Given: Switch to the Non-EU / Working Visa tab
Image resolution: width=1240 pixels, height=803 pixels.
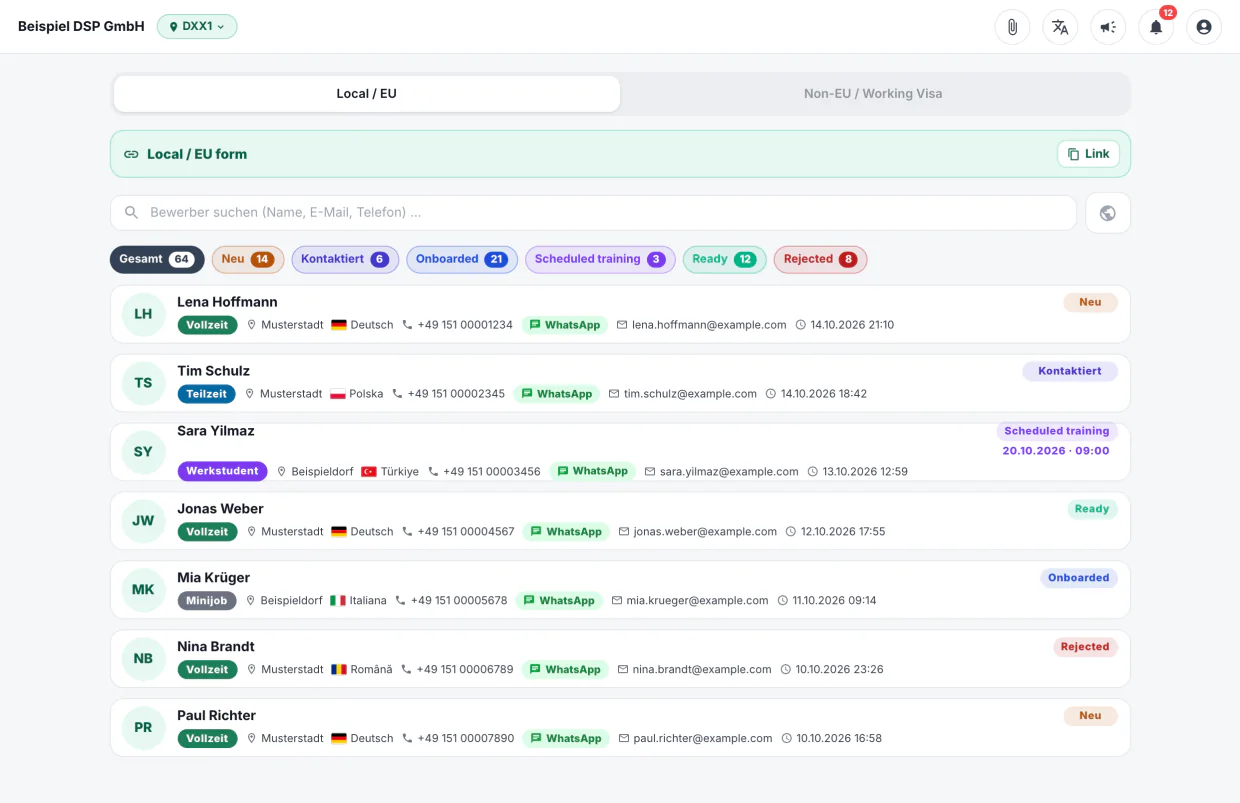Looking at the screenshot, I should [873, 94].
